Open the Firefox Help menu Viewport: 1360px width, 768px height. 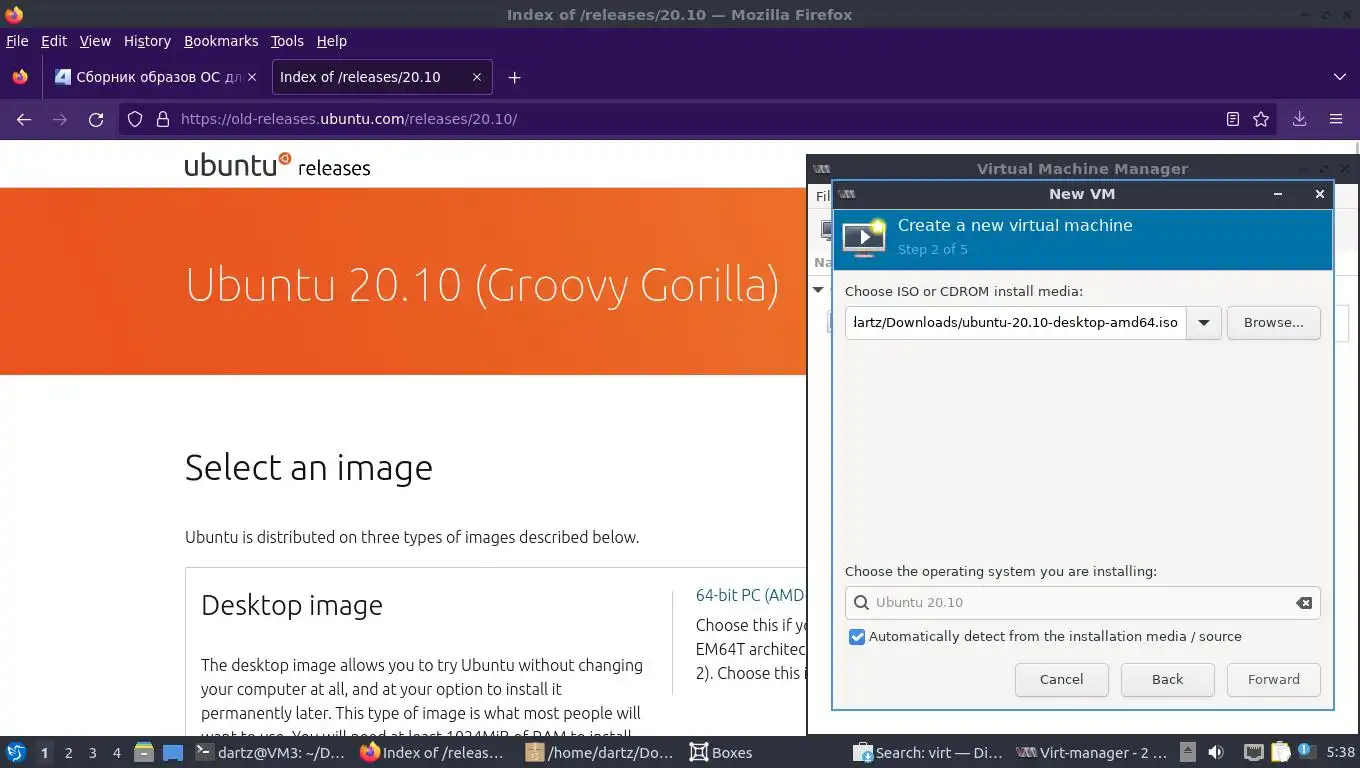[331, 41]
